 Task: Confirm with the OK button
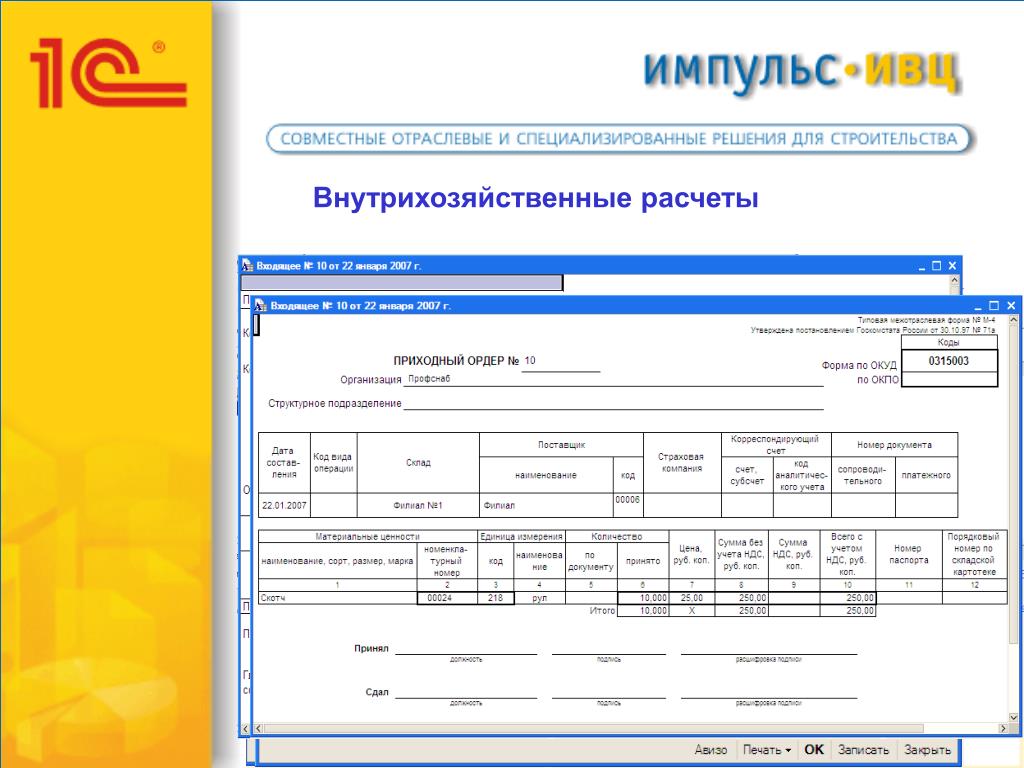click(814, 750)
